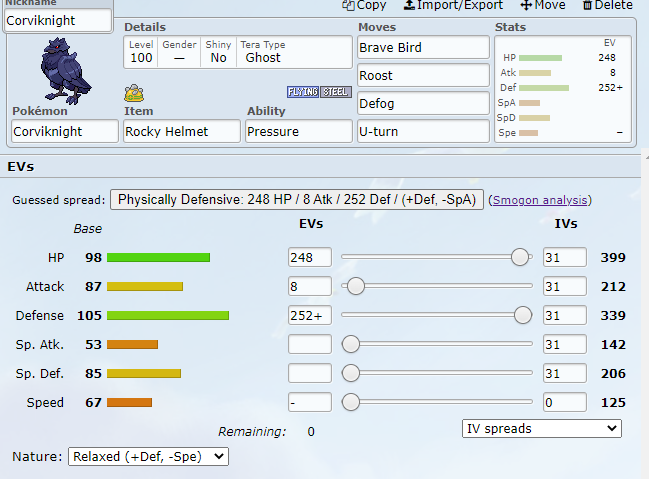Open the IV spreads dropdown
Viewport: 649px width, 479px height.
(542, 428)
